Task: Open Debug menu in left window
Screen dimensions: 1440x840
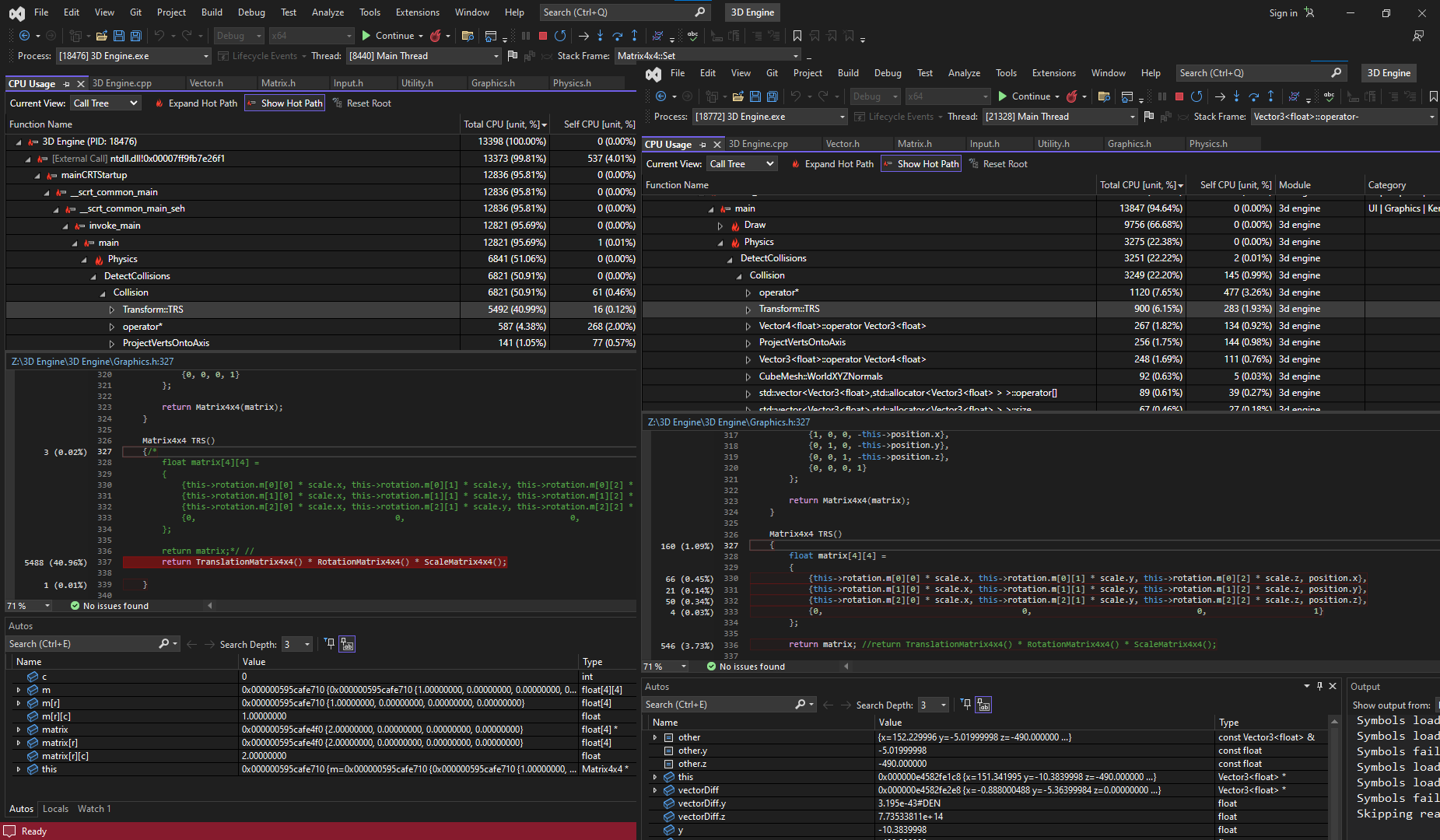Action: pyautogui.click(x=251, y=12)
